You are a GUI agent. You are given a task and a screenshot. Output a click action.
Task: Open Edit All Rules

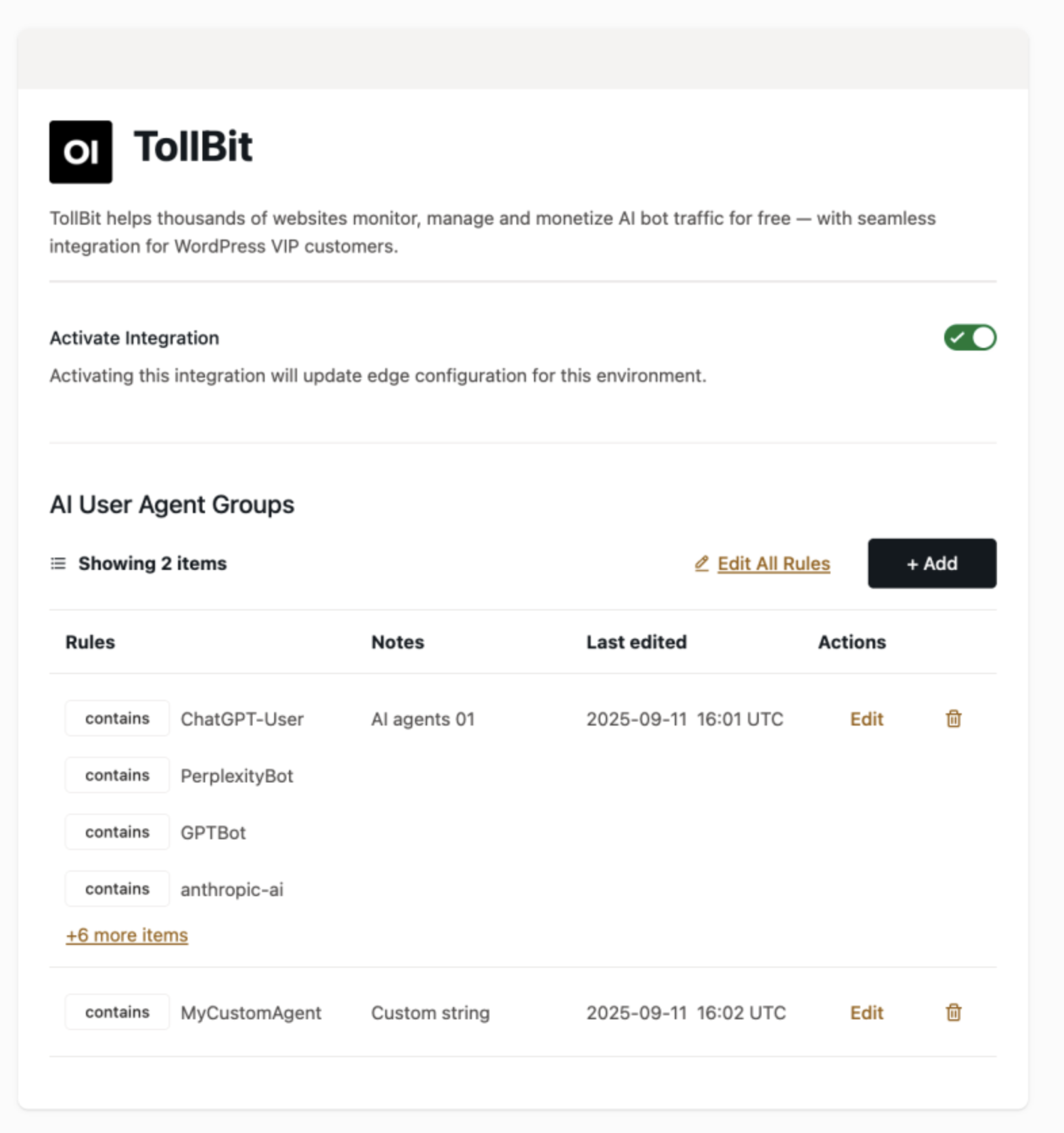(774, 563)
